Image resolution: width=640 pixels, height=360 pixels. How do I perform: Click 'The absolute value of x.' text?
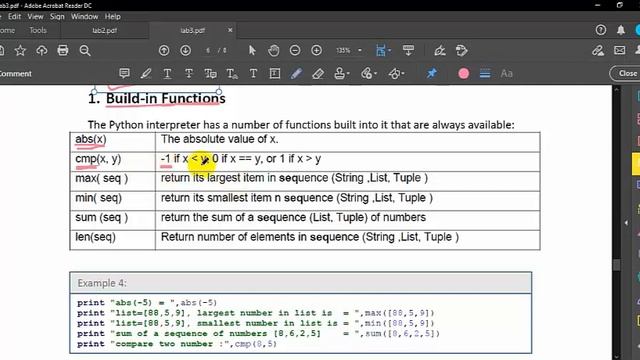click(220, 139)
